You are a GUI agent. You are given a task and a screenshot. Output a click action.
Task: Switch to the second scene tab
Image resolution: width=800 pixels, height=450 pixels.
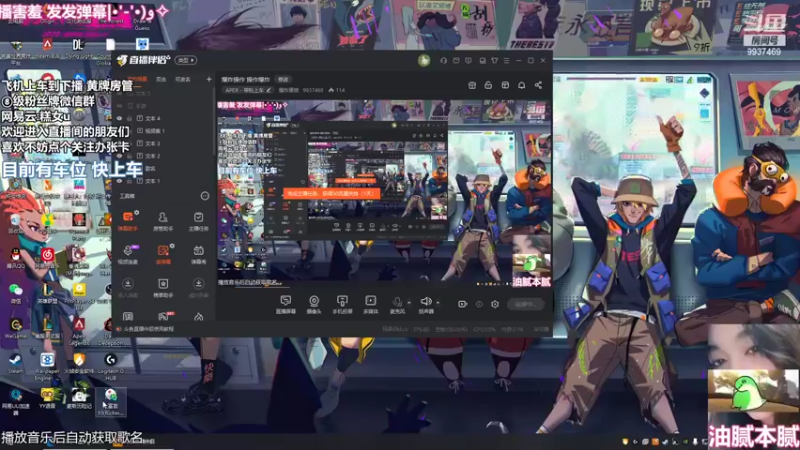point(161,79)
